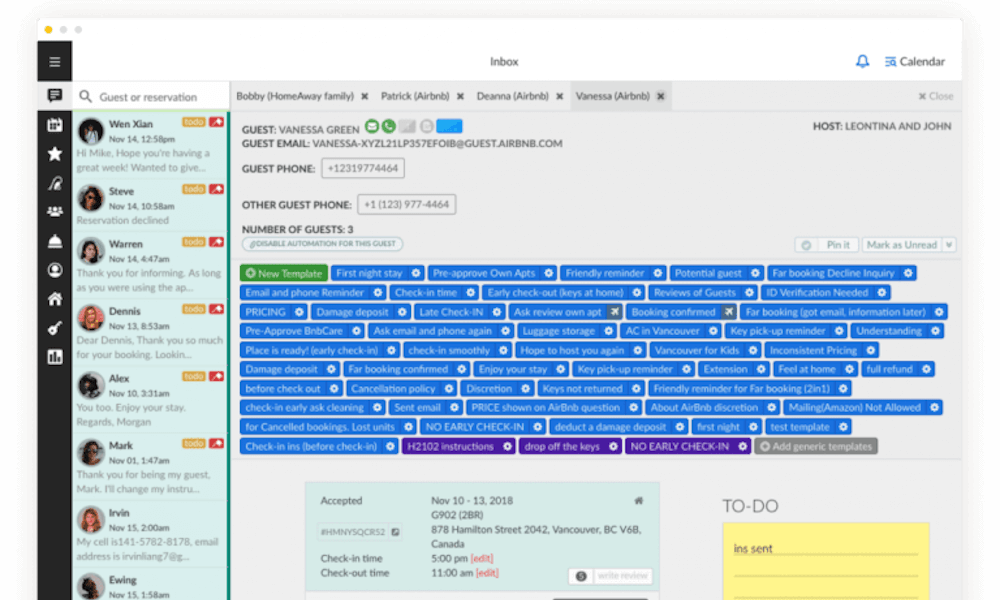Click the Guest Phone input field
The height and width of the screenshot is (600, 1000).
[363, 168]
